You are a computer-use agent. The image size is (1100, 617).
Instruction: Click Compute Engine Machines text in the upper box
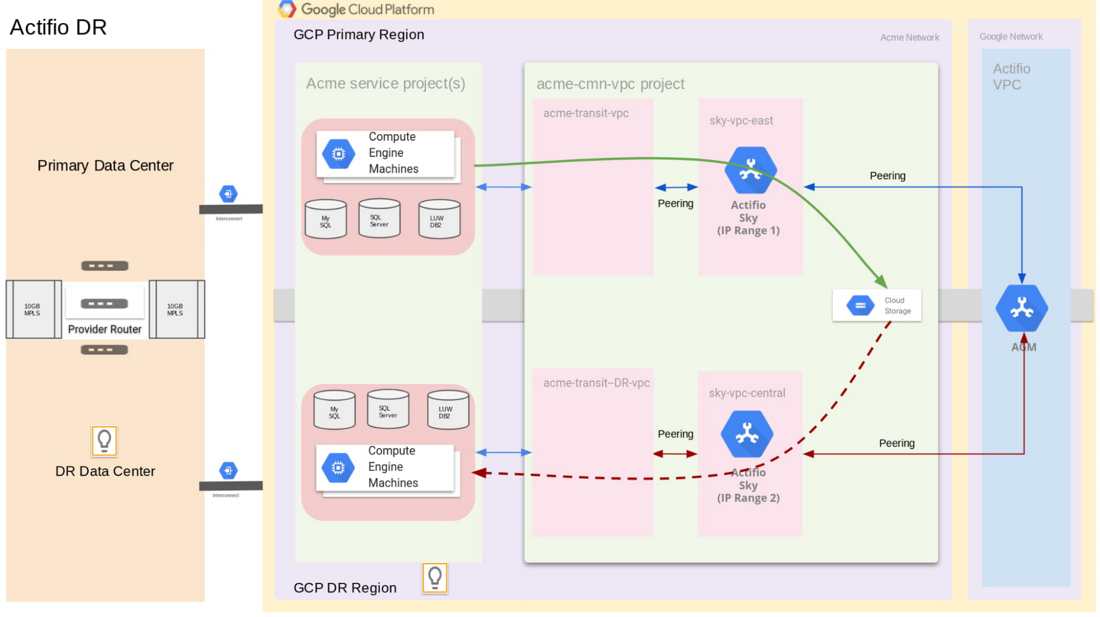[393, 153]
